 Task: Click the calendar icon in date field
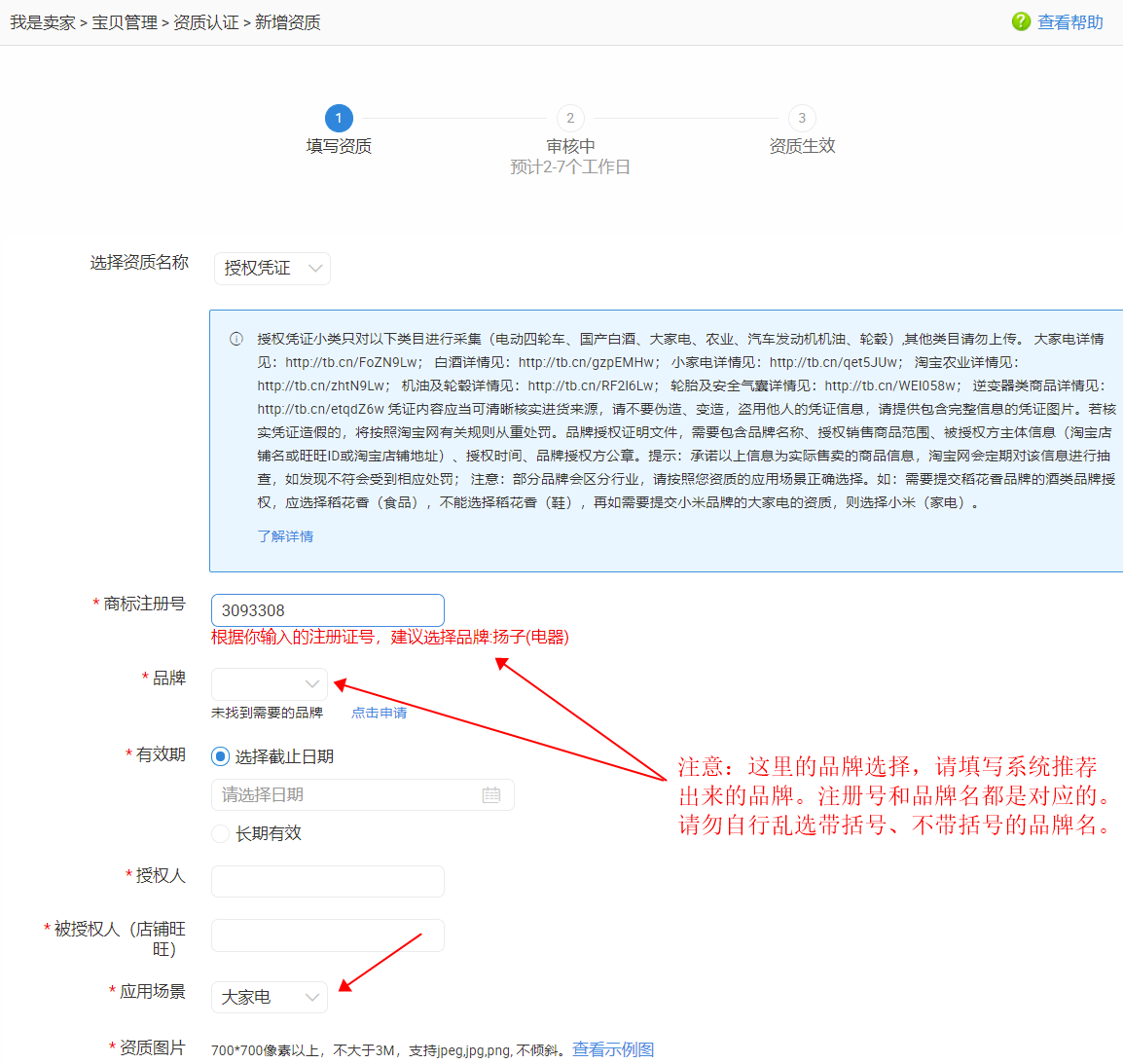491,795
